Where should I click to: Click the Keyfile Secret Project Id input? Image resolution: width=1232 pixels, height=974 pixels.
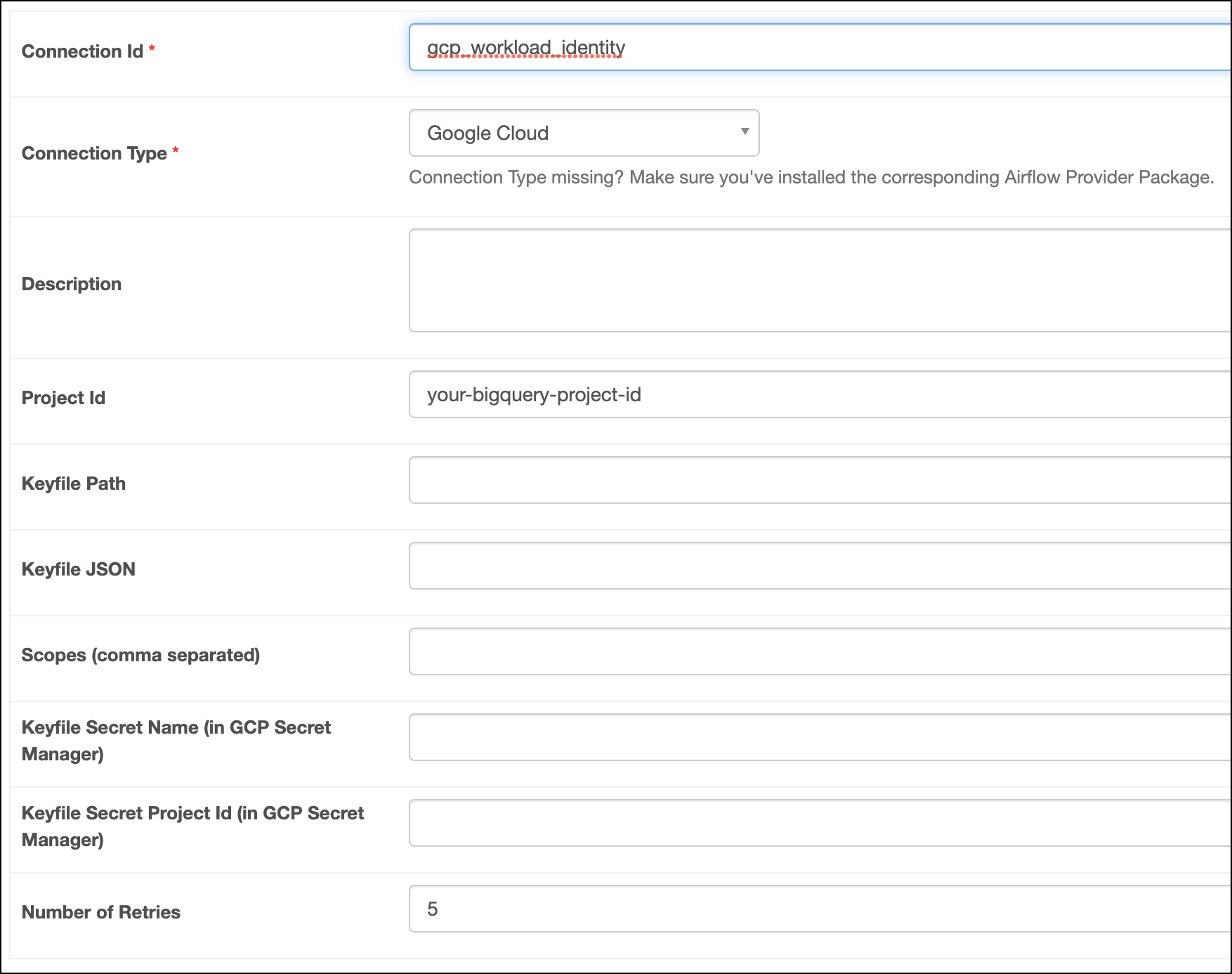(x=773, y=822)
